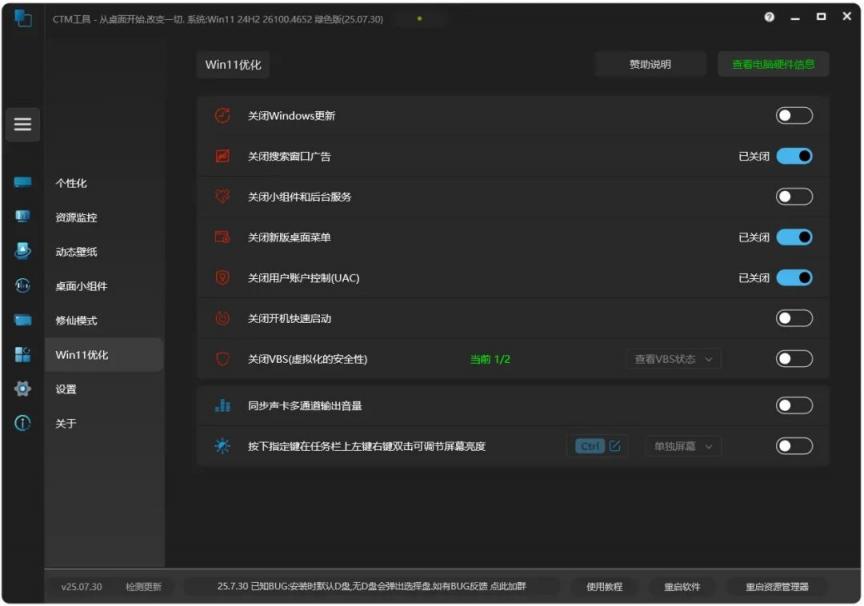
Task: Disable the 关闭用户账户控制(UAC) toggle
Action: click(x=794, y=278)
